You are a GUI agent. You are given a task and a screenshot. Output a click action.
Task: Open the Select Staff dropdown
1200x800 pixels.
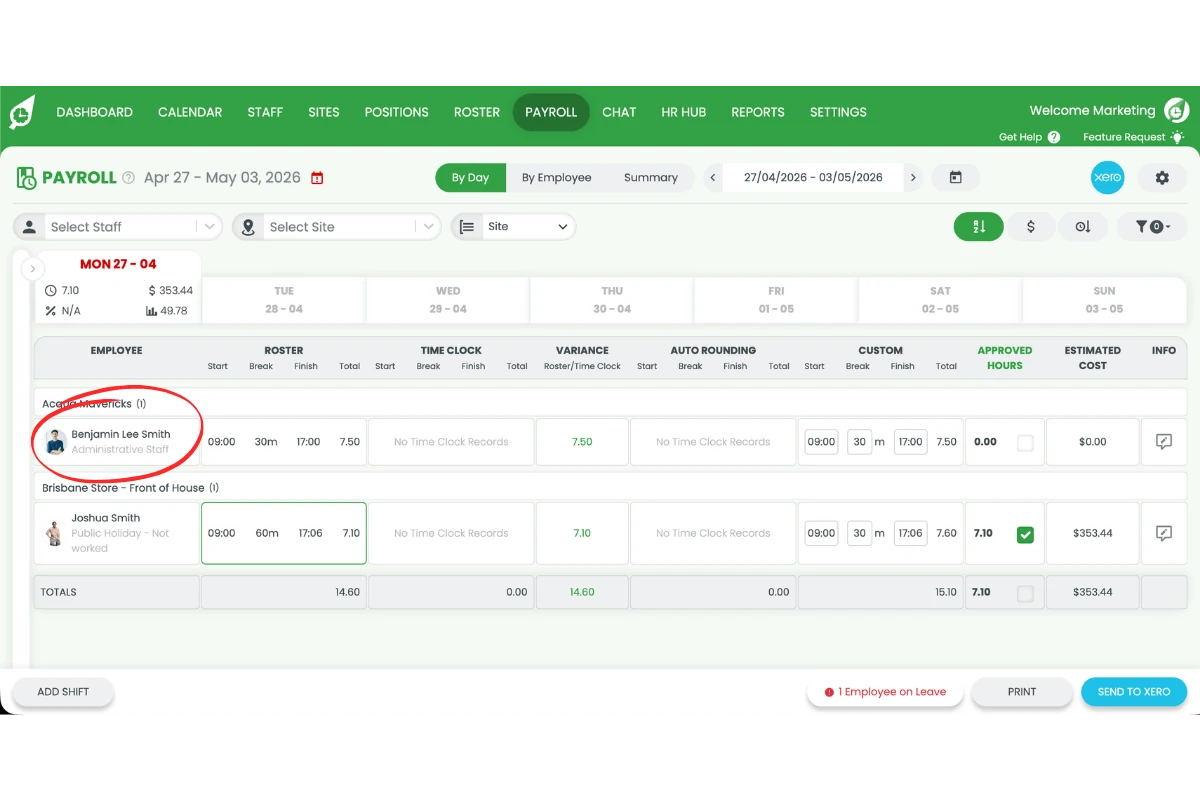(117, 227)
